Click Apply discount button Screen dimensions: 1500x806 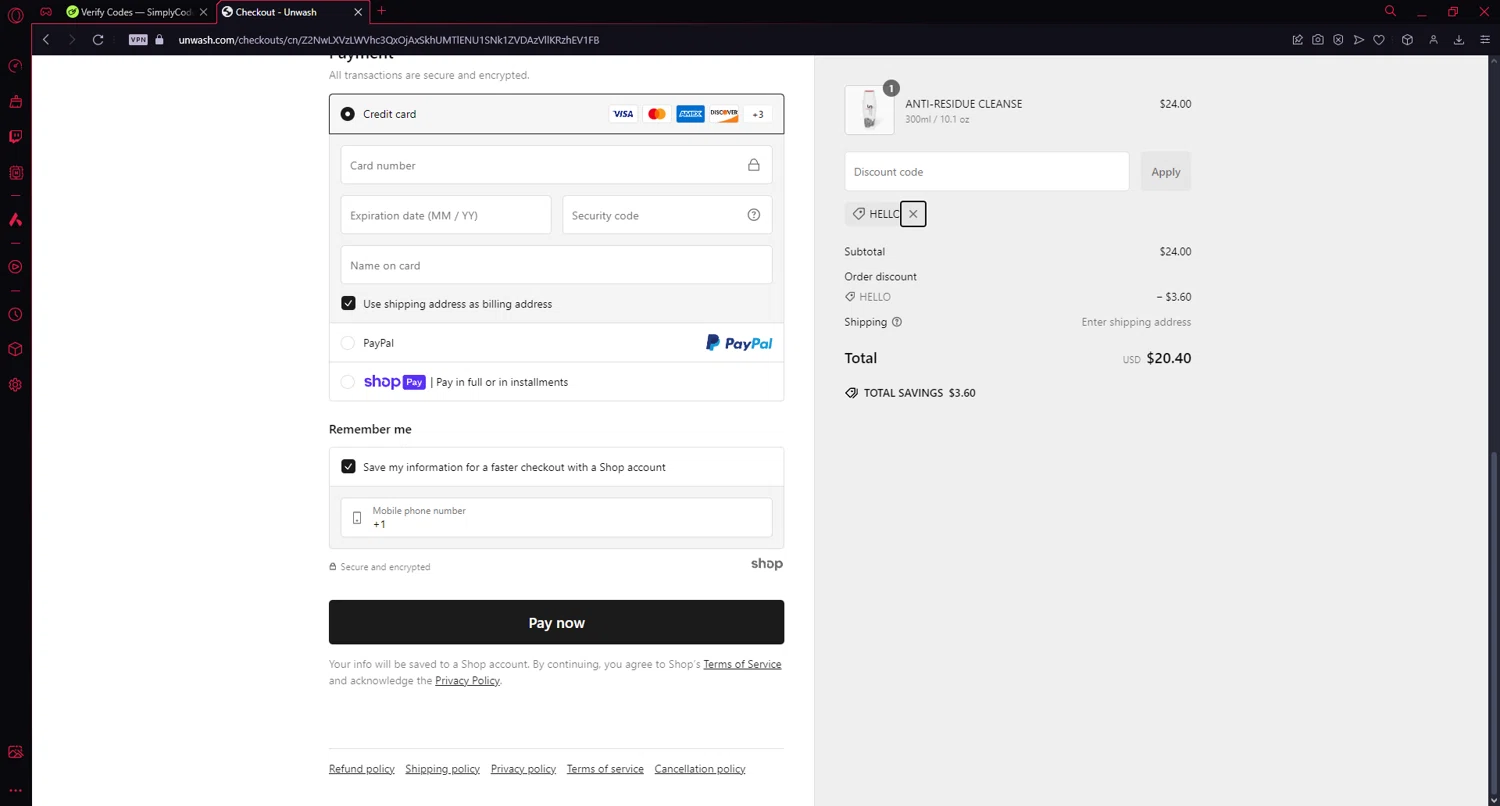coord(1166,172)
